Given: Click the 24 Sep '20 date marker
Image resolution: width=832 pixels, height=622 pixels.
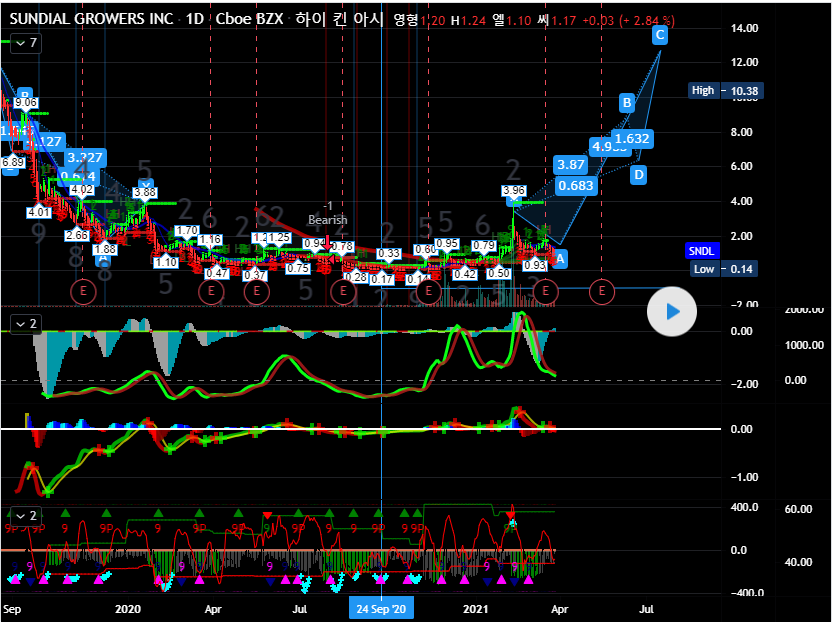Looking at the screenshot, I should coord(382,607).
